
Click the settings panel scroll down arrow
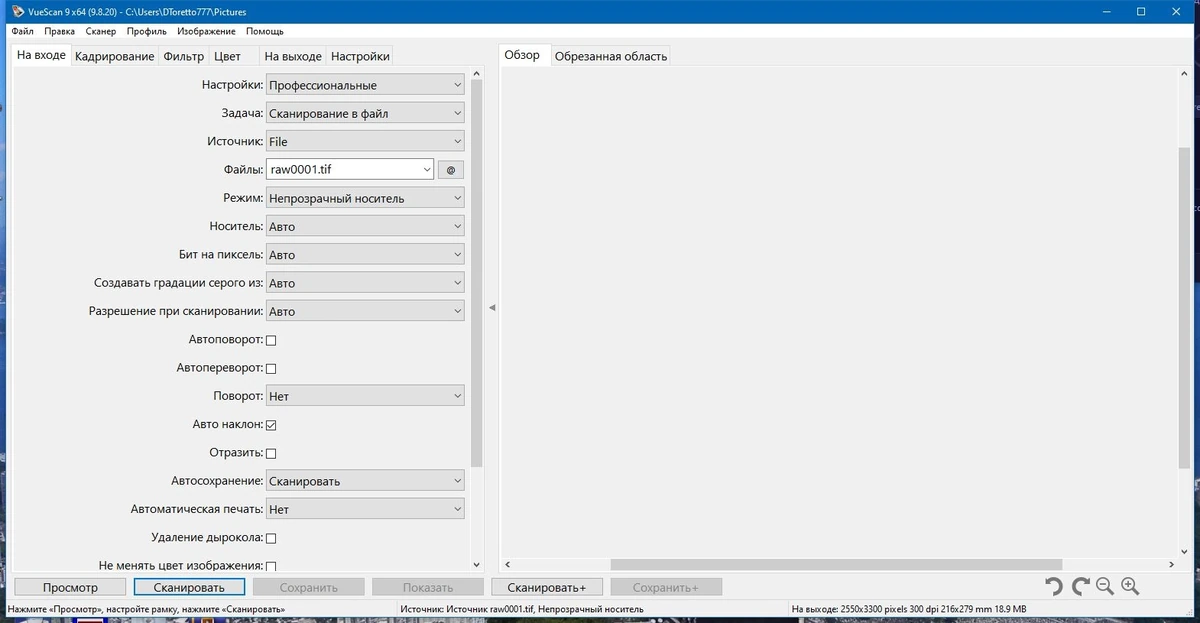click(477, 565)
